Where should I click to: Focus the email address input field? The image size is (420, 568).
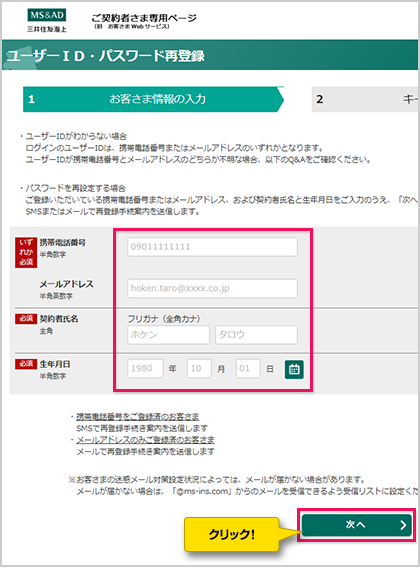[212, 288]
